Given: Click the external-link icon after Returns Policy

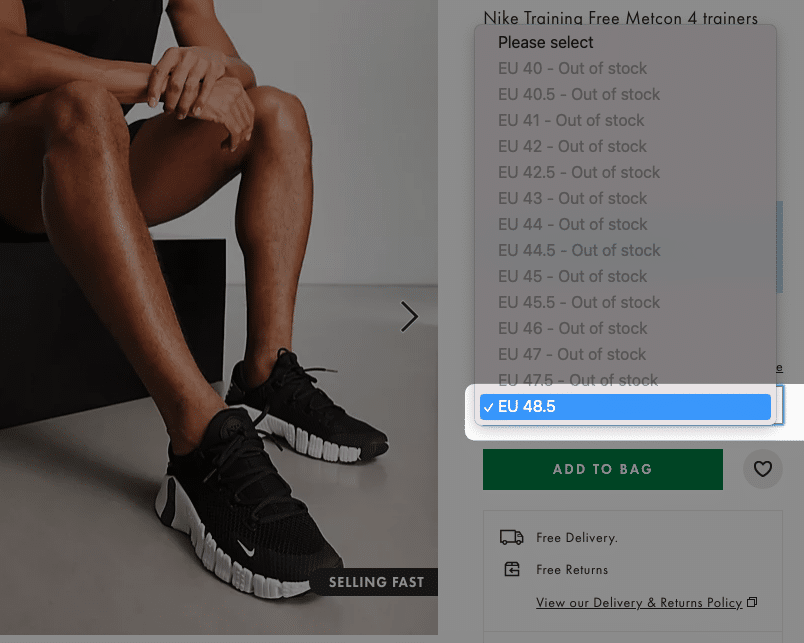Looking at the screenshot, I should tap(752, 602).
